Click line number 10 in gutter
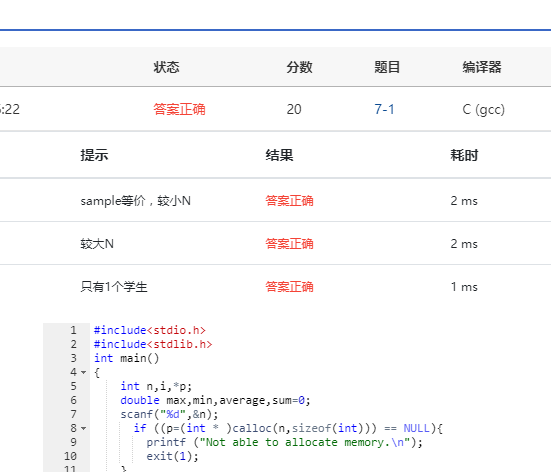The height and width of the screenshot is (472, 551). (70, 457)
